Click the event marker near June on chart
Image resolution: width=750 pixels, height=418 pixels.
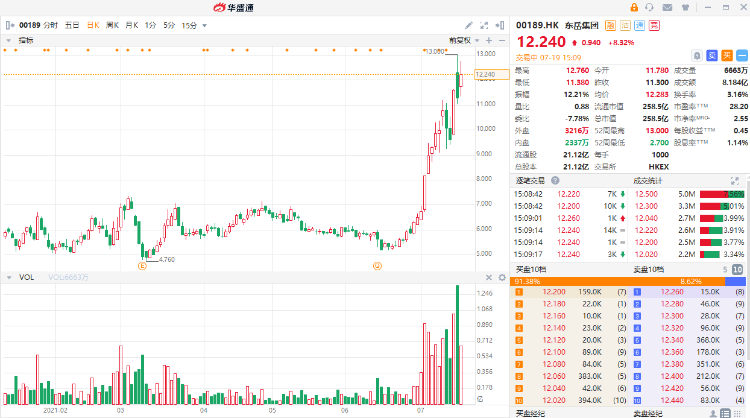377,266
